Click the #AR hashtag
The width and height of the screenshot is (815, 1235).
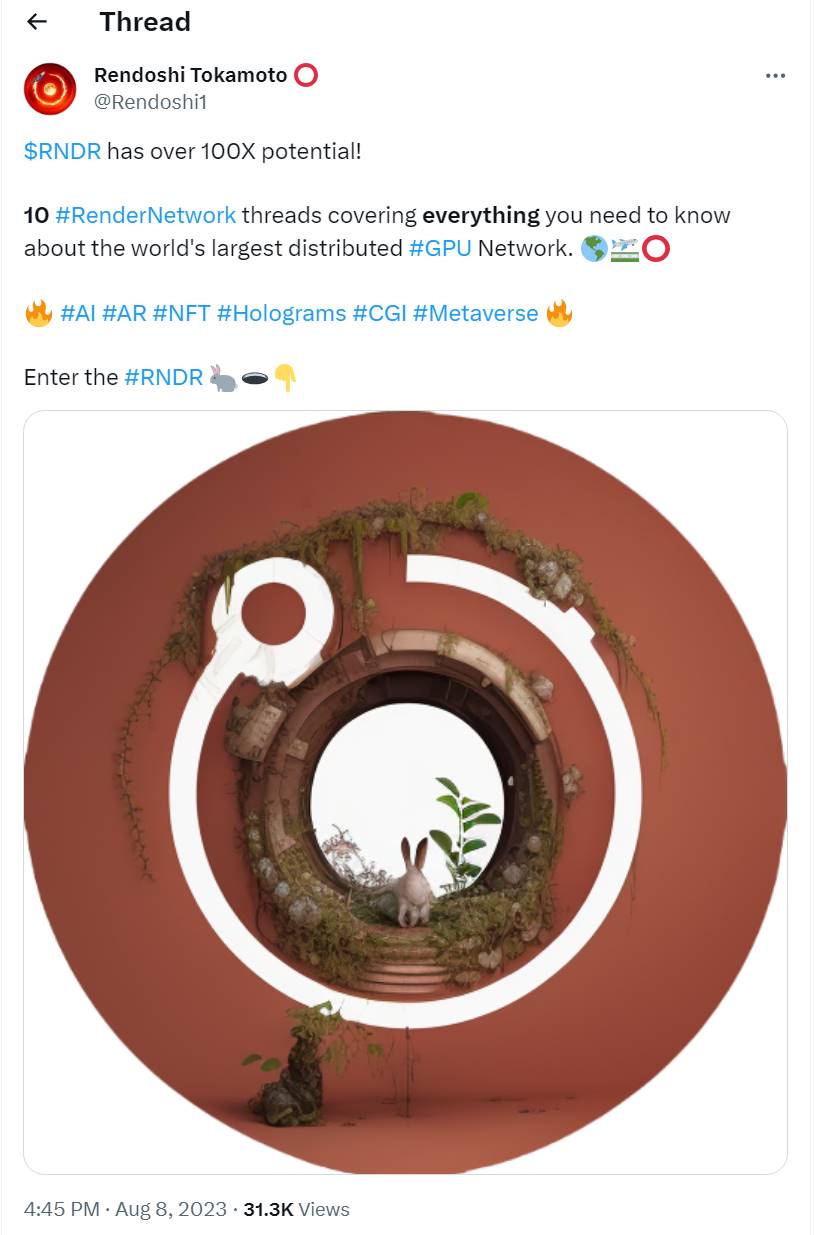click(124, 313)
